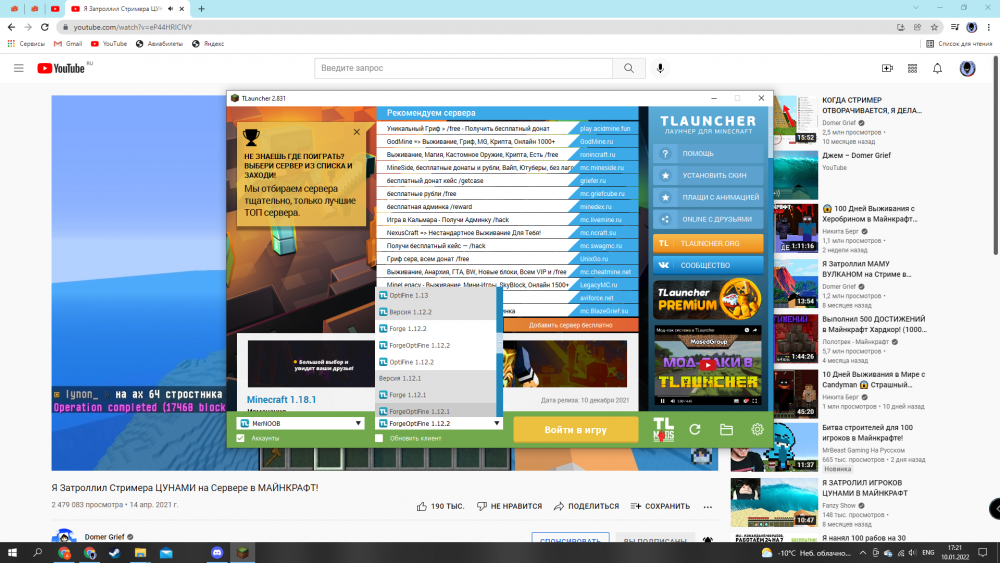Viewport: 1000px width, 563px height.
Task: Select Версия 1.12.2 in version list
Action: 436,312
